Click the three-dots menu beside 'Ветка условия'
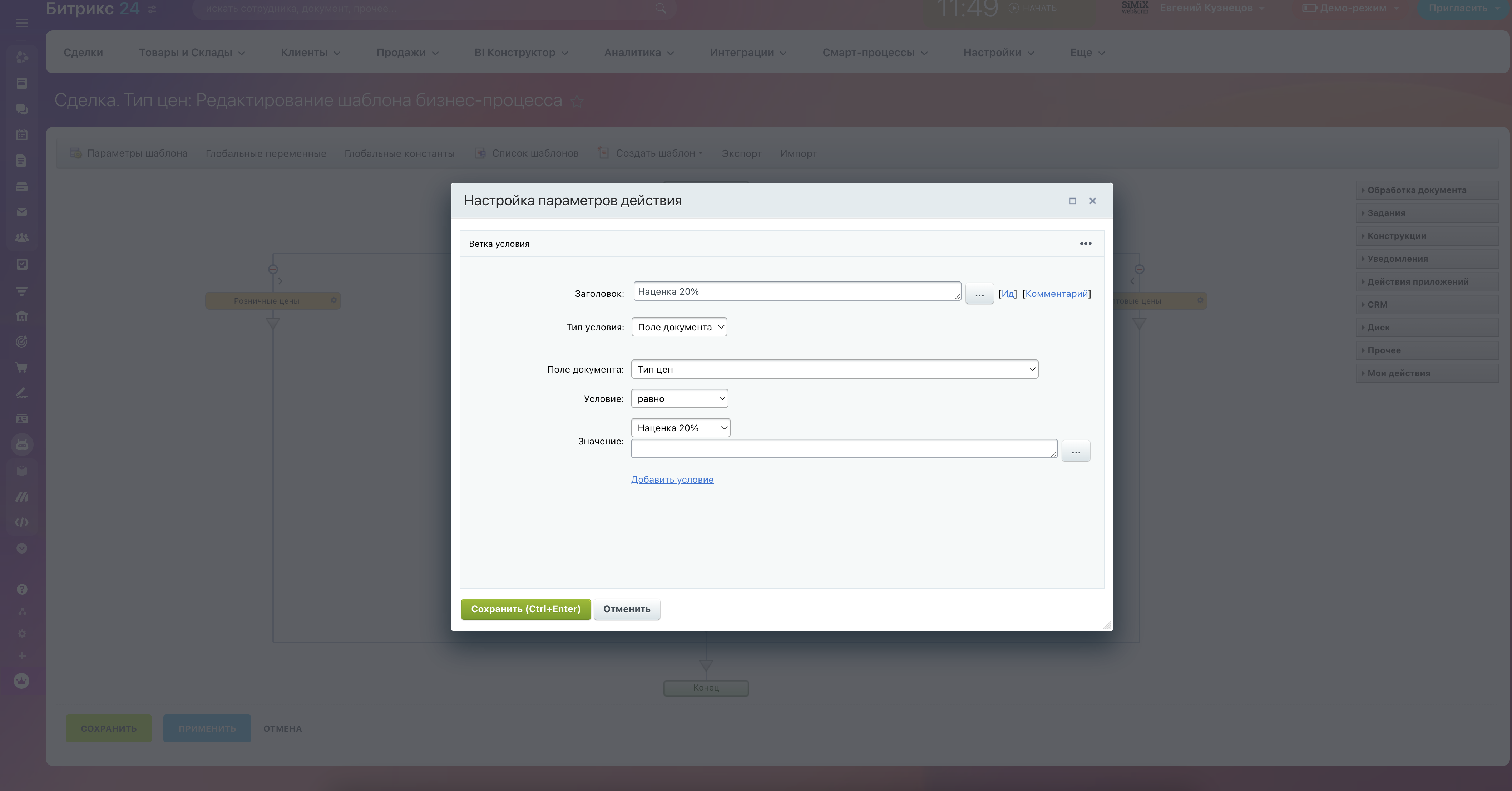 (1085, 244)
